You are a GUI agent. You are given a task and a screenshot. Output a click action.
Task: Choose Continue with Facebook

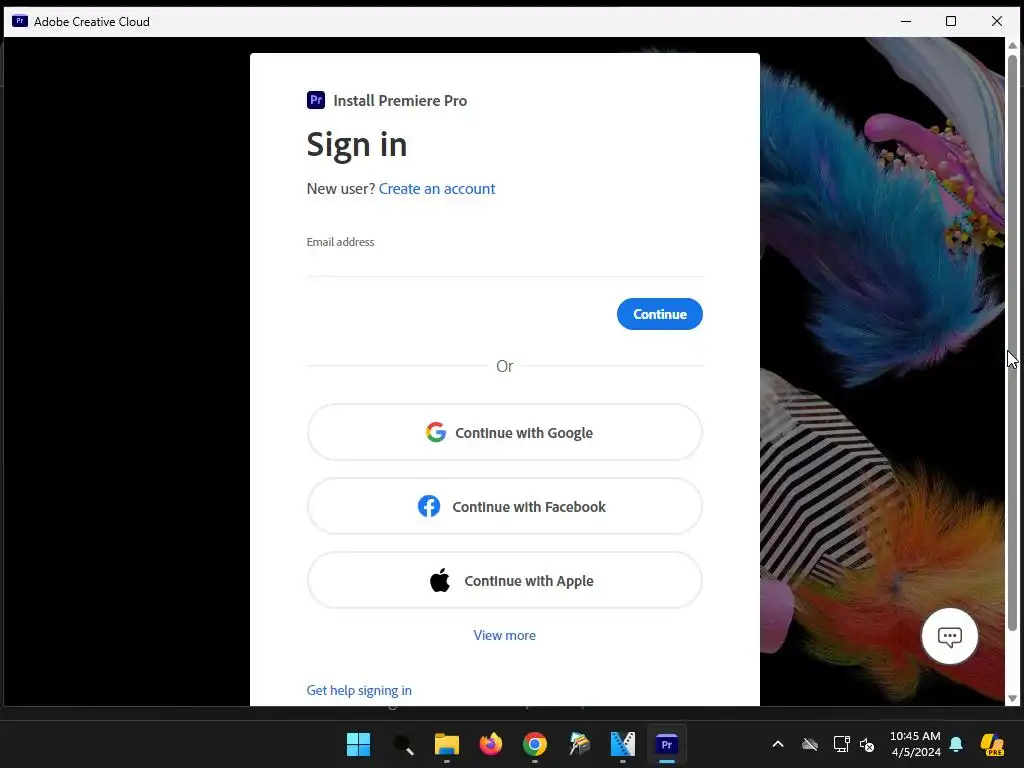505,506
